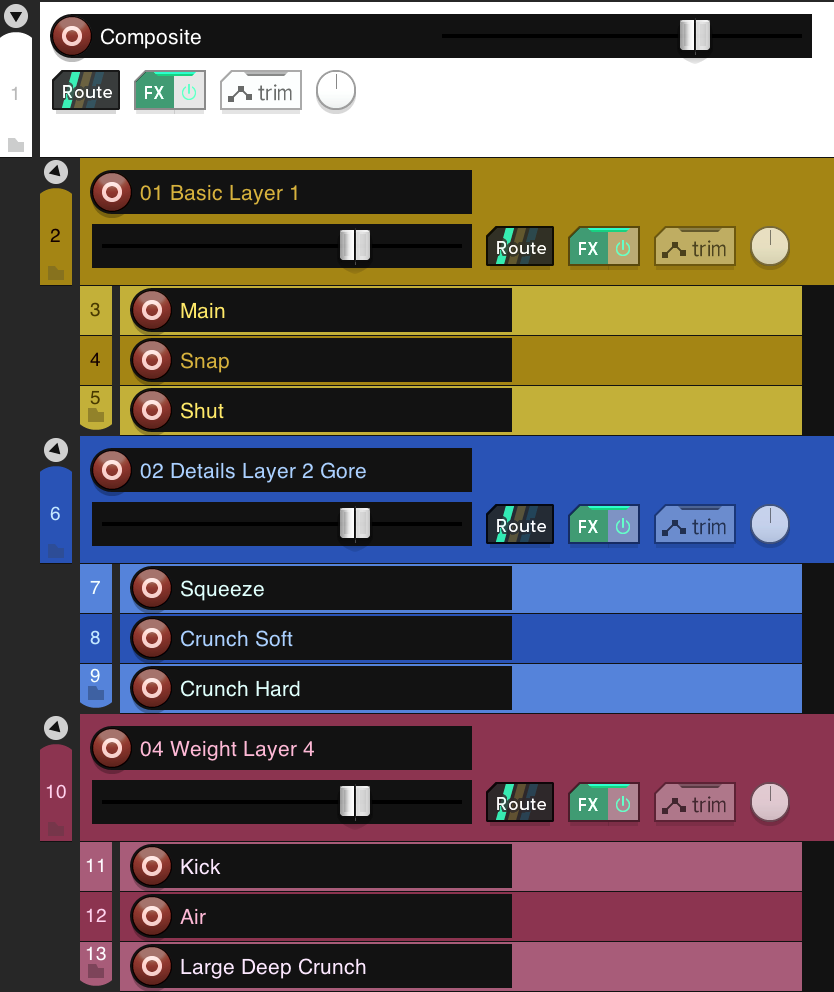Click trim envelope button on Composite track
834x992 pixels.
[x=261, y=91]
